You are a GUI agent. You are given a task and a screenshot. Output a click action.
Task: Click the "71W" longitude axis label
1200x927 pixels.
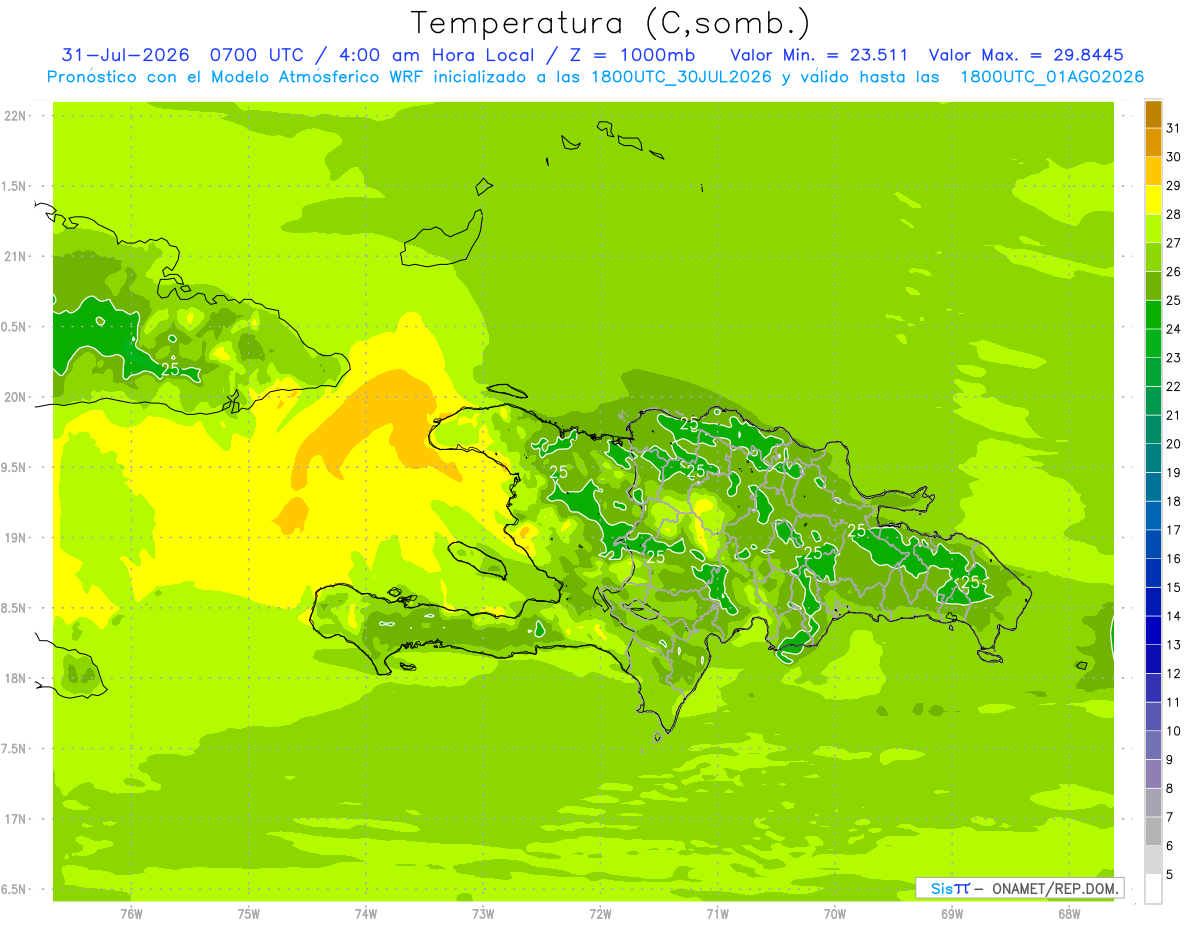(x=717, y=914)
